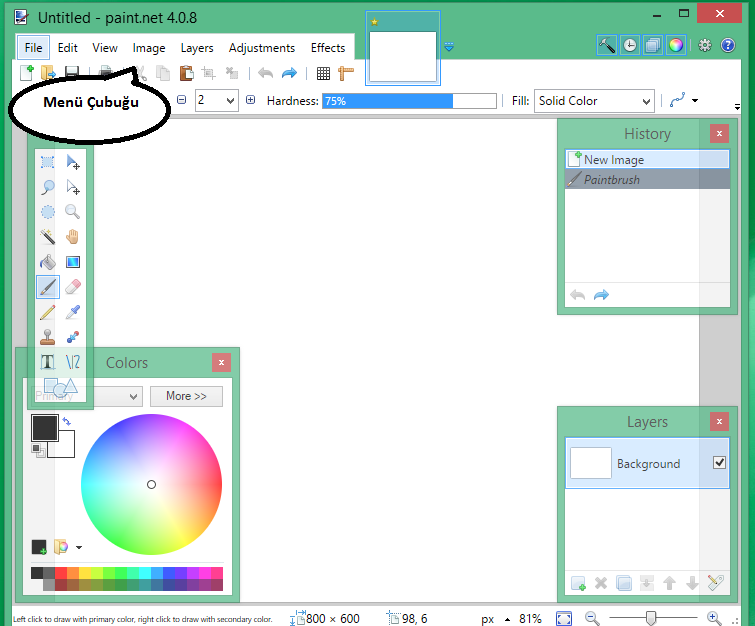Open the Help question mark button
Image resolution: width=755 pixels, height=626 pixels.
click(728, 45)
